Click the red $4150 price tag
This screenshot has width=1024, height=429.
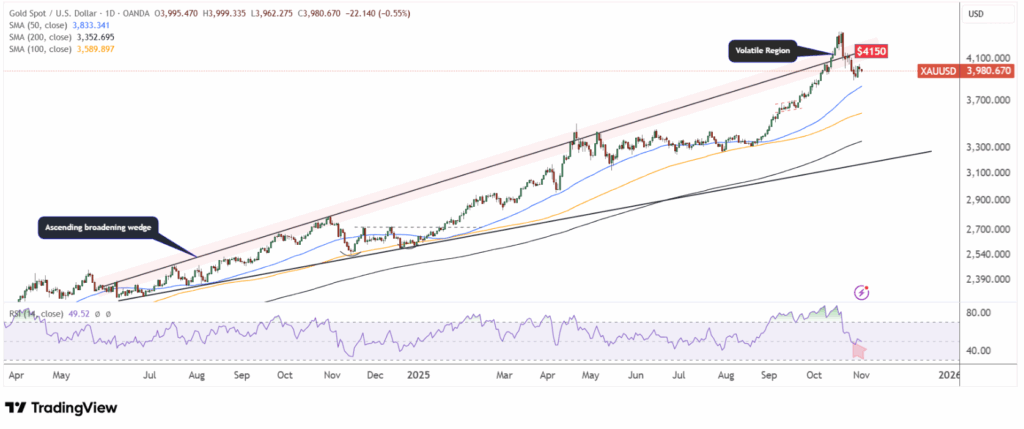(x=867, y=50)
